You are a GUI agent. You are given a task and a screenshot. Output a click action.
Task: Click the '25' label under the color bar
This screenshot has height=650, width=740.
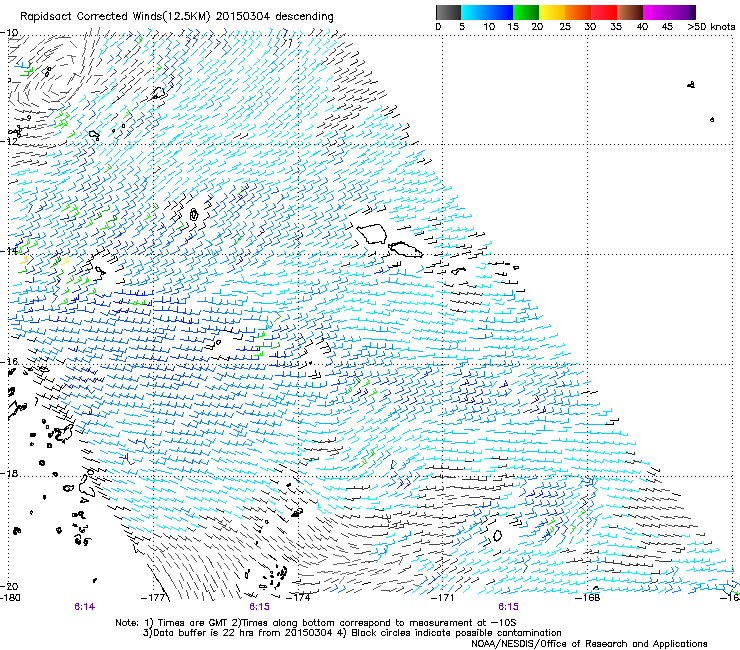click(565, 27)
